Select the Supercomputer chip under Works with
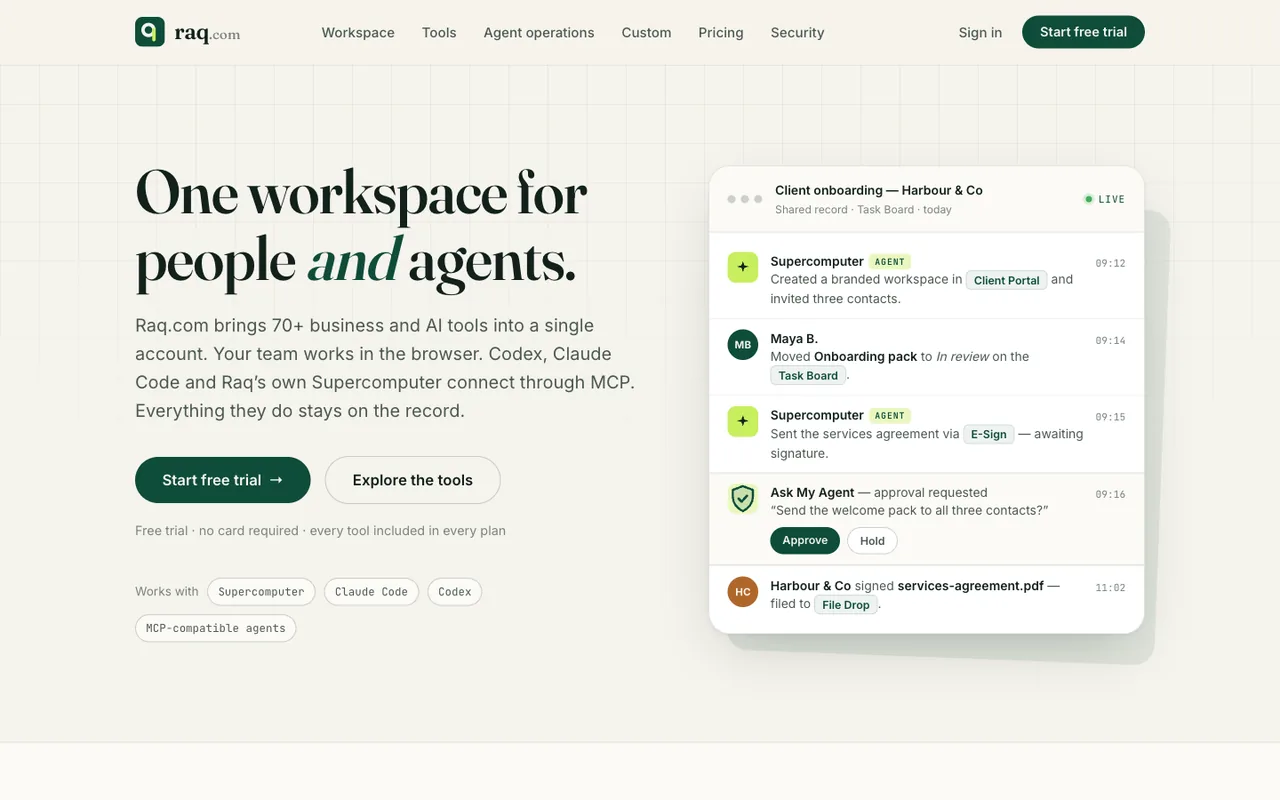 point(261,592)
